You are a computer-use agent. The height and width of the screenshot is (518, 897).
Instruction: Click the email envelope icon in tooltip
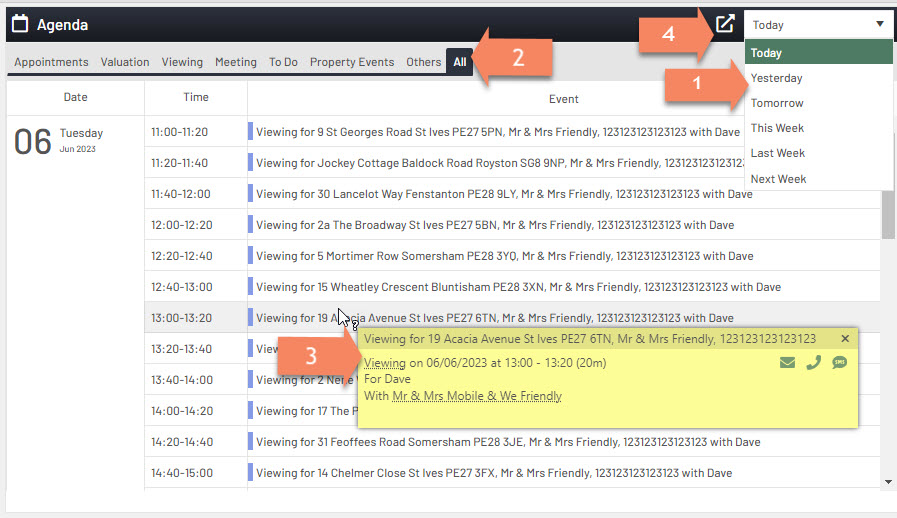[x=787, y=363]
